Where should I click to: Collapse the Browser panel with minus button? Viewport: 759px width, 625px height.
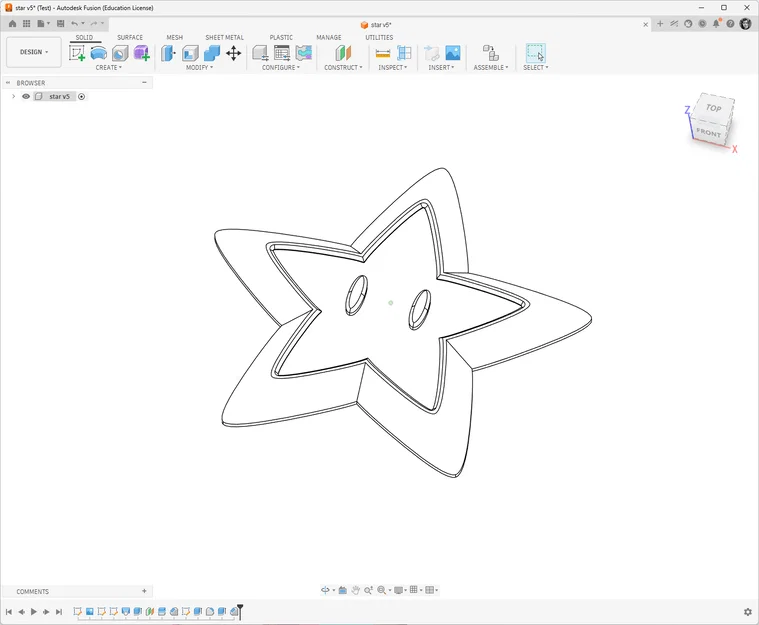[144, 82]
